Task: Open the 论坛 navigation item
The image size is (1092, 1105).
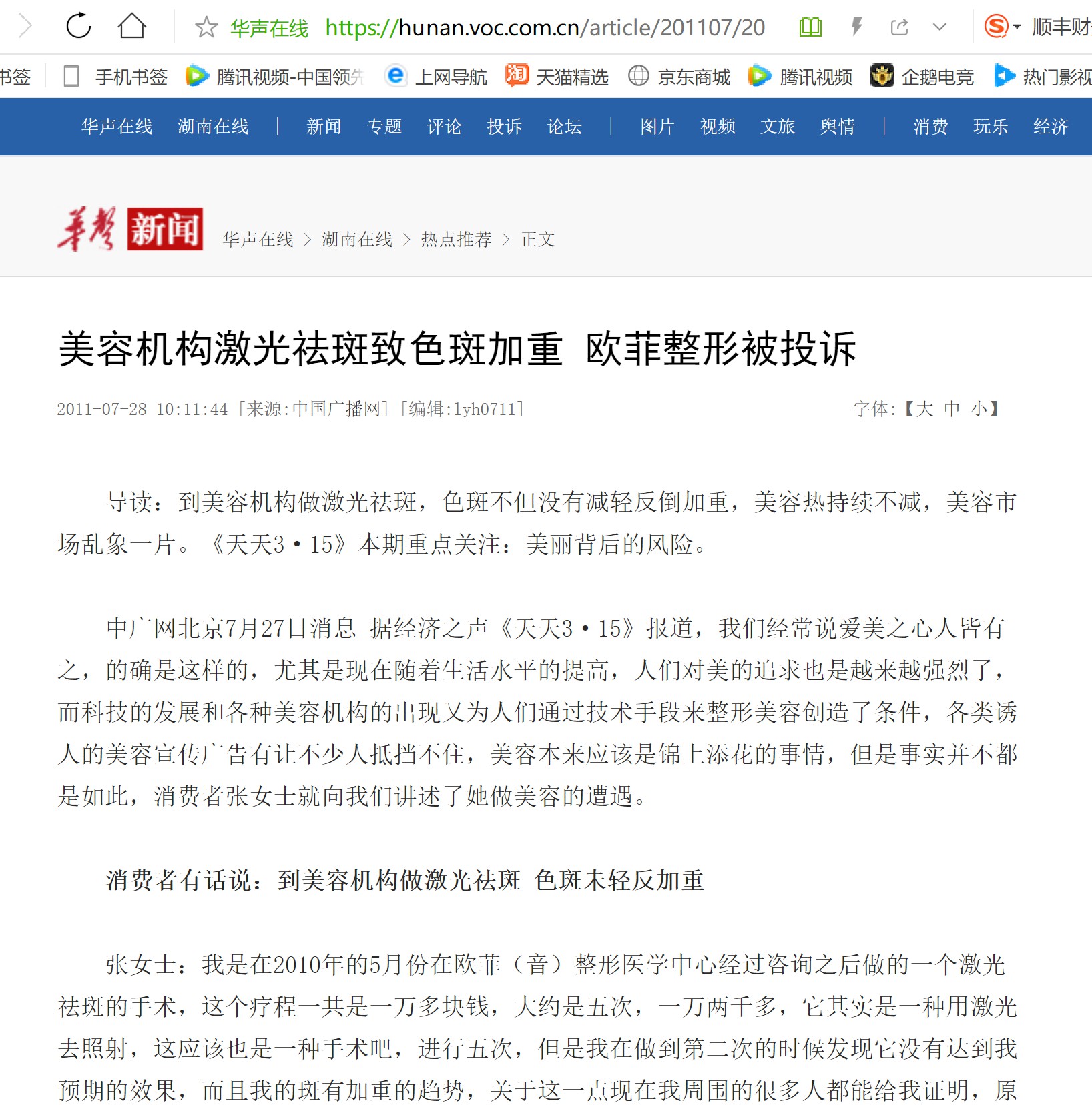Action: [x=564, y=126]
